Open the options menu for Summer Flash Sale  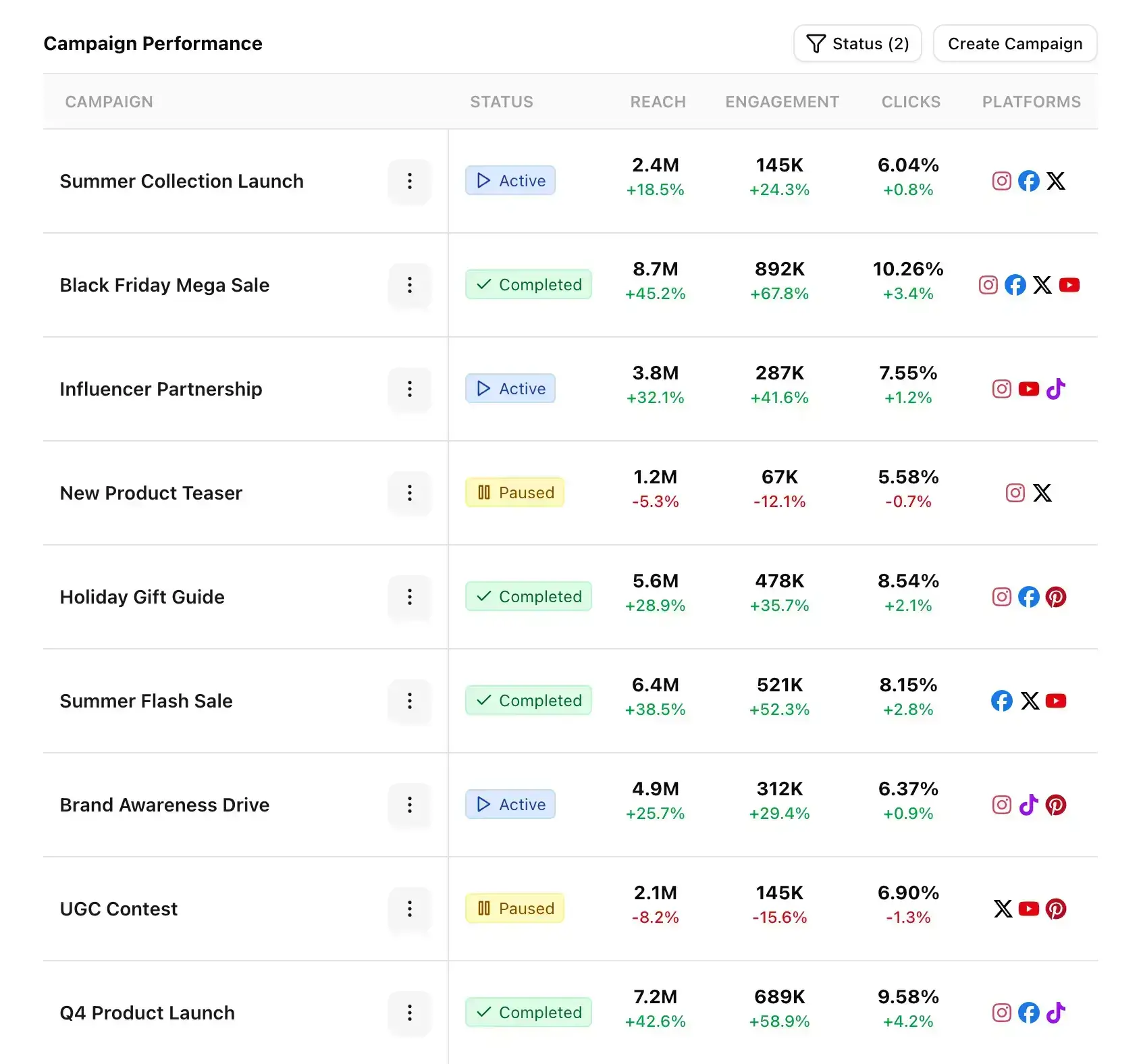tap(410, 701)
